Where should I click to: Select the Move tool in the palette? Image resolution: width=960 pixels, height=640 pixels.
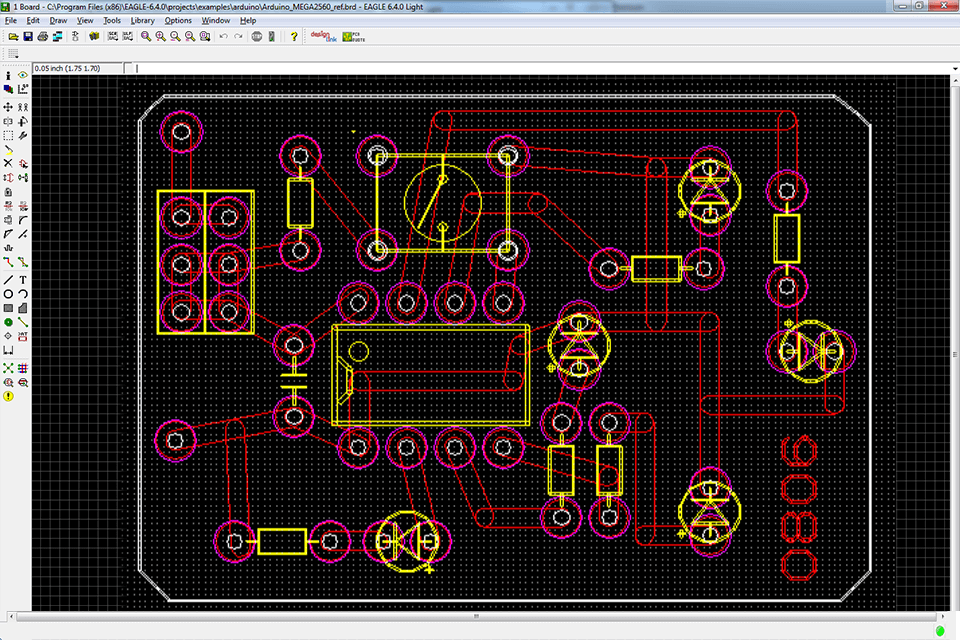[x=8, y=107]
